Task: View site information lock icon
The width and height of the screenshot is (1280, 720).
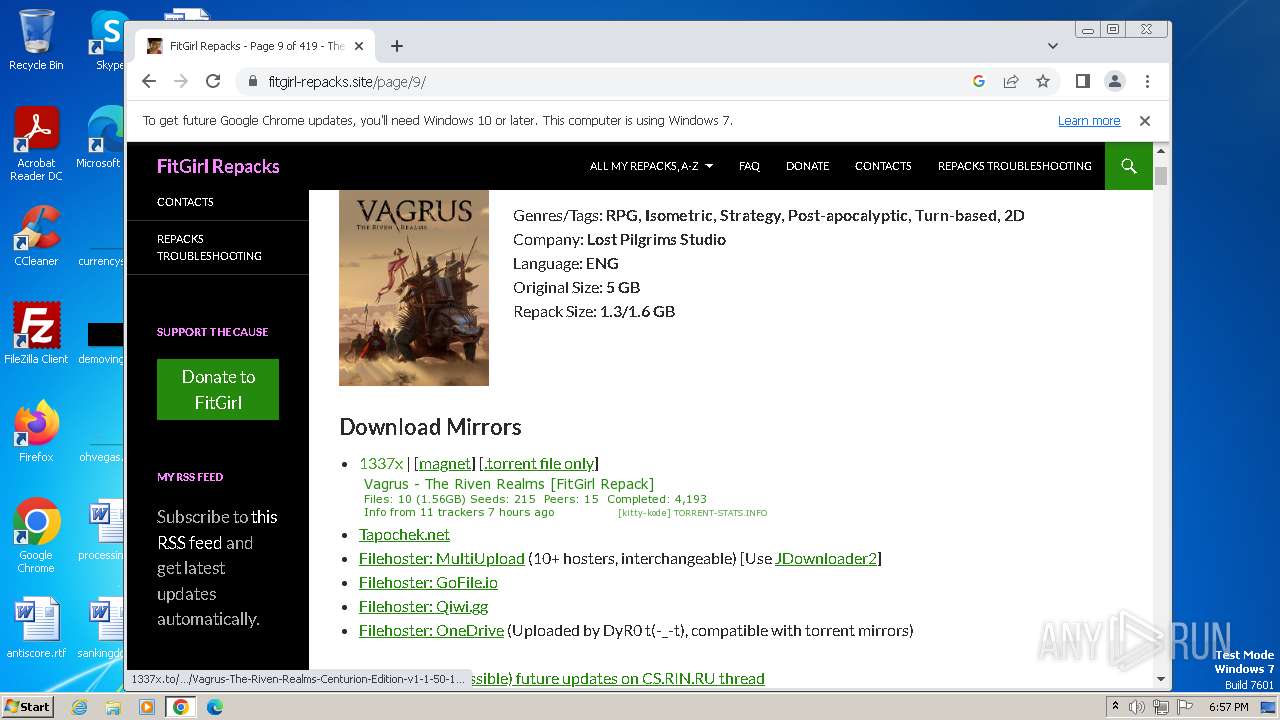Action: (x=252, y=82)
